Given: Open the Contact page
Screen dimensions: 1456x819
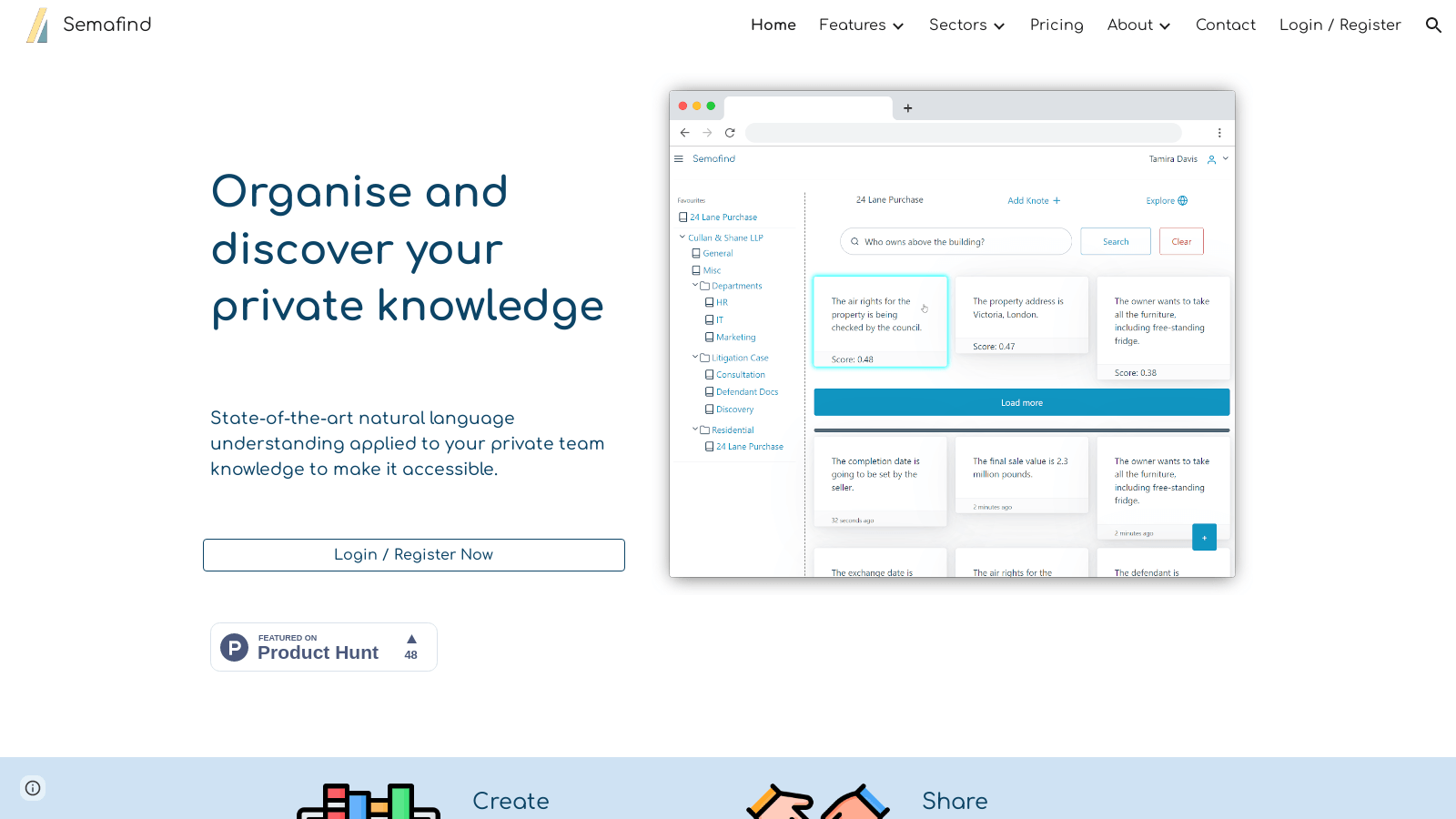Looking at the screenshot, I should [1226, 25].
